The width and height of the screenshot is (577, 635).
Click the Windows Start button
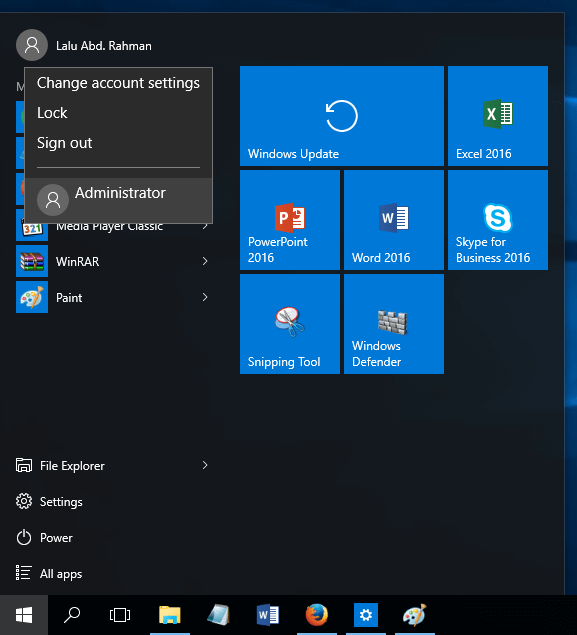24,615
